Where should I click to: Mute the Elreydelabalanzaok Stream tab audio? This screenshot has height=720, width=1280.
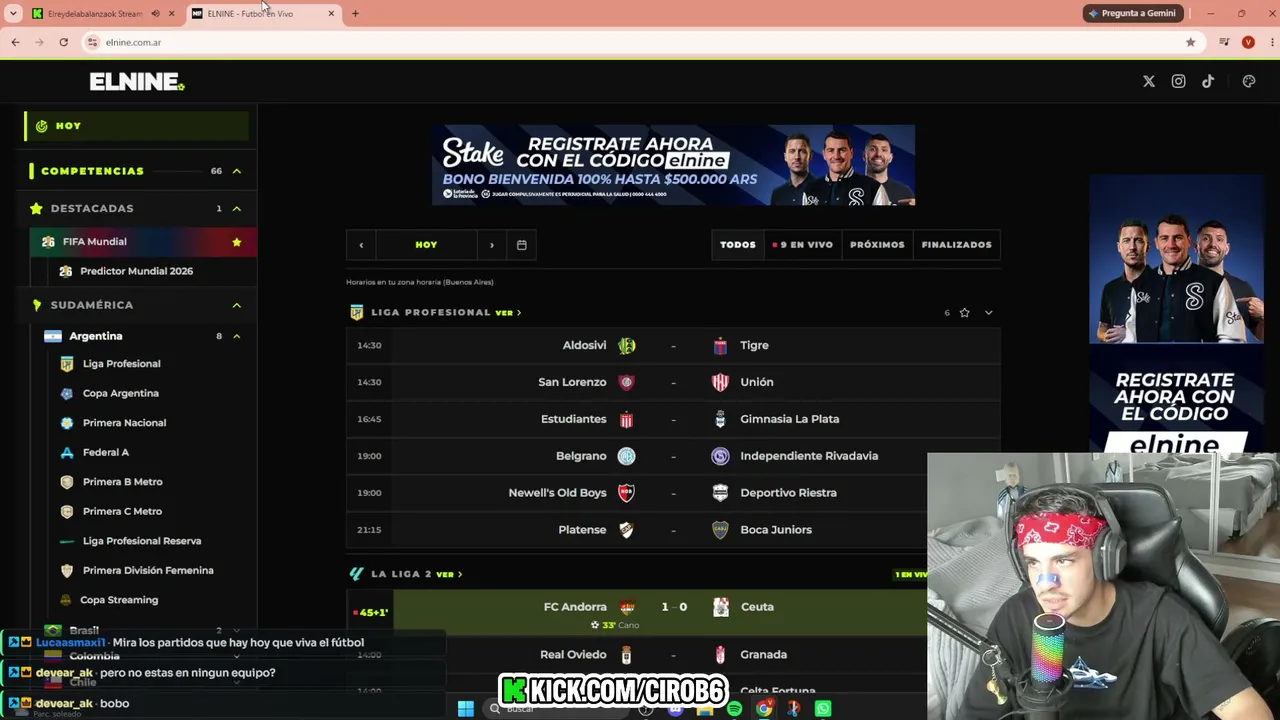coord(155,14)
